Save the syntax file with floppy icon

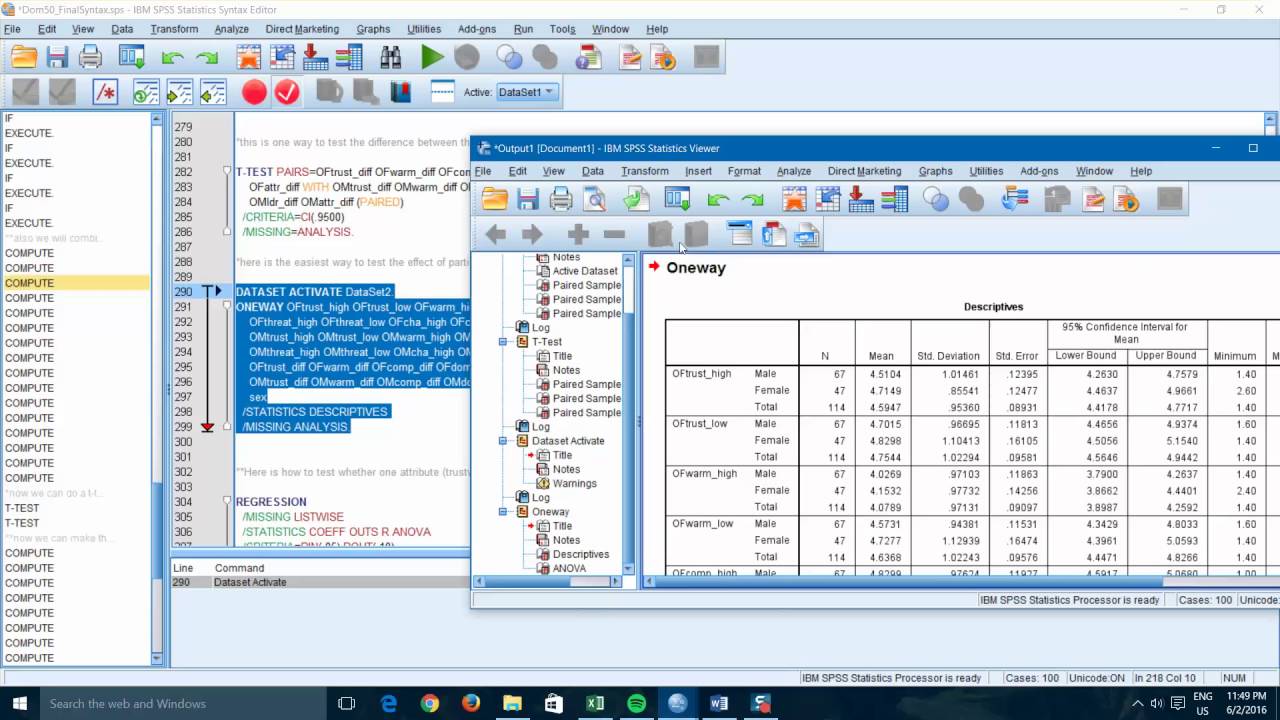point(57,57)
